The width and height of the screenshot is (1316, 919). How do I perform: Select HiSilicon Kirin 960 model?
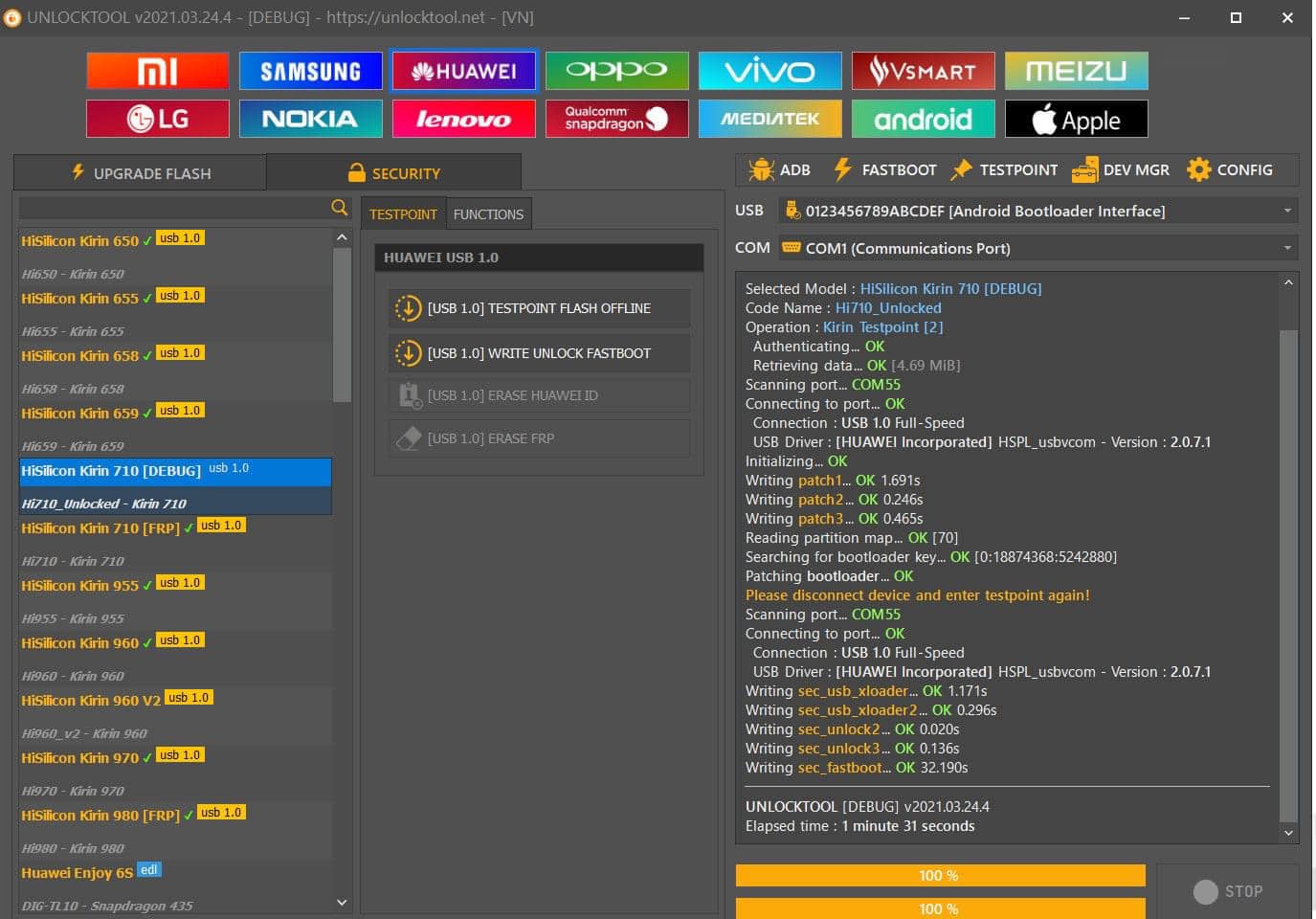(x=175, y=659)
